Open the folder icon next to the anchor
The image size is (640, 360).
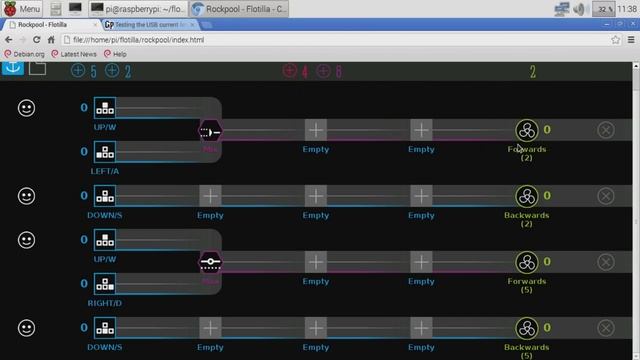37,68
